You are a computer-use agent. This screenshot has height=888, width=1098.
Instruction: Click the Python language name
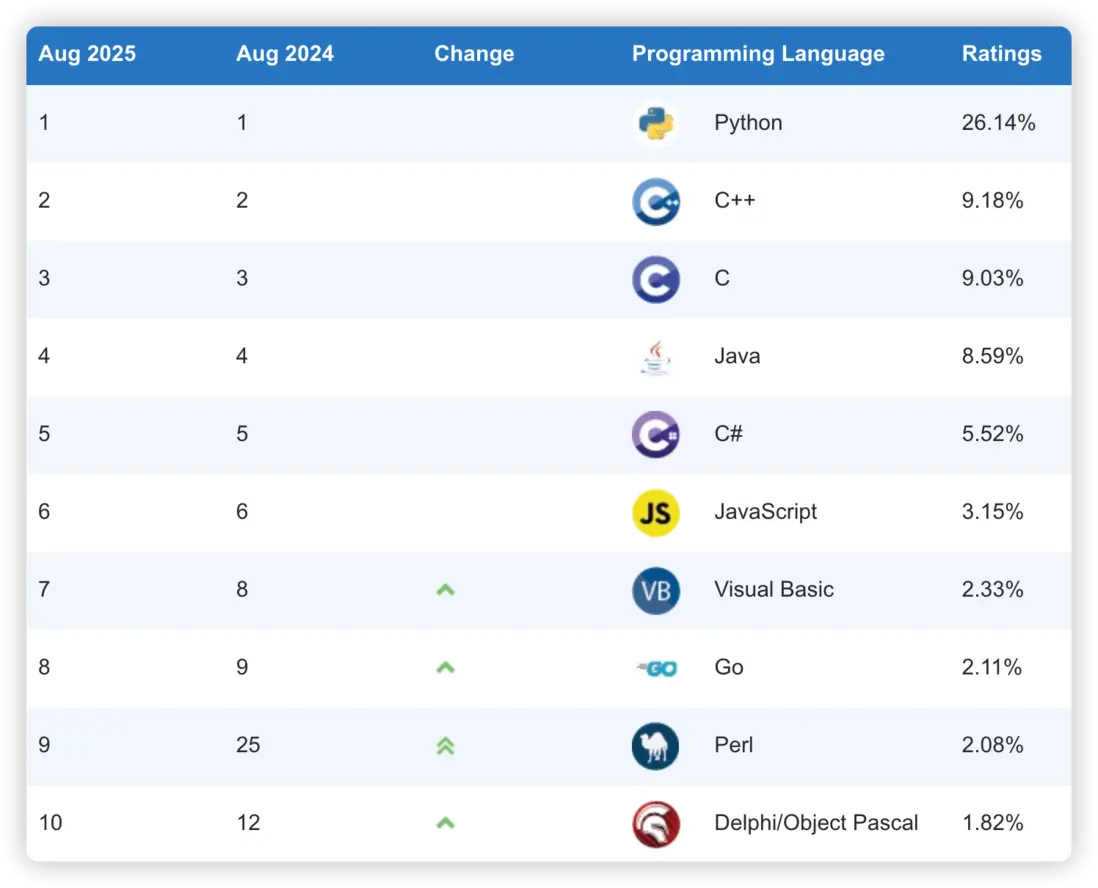(748, 123)
